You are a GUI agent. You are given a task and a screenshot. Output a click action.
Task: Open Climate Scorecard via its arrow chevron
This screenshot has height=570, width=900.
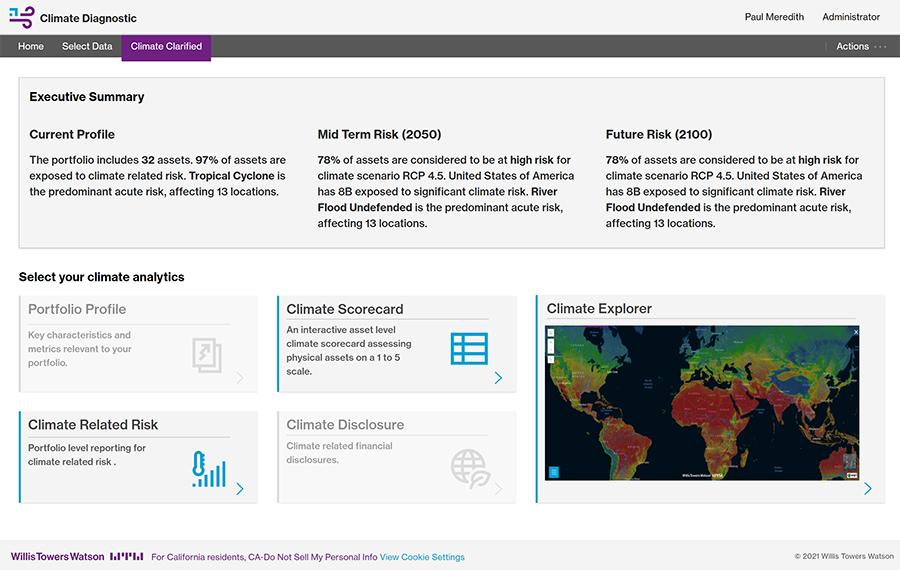coord(498,378)
